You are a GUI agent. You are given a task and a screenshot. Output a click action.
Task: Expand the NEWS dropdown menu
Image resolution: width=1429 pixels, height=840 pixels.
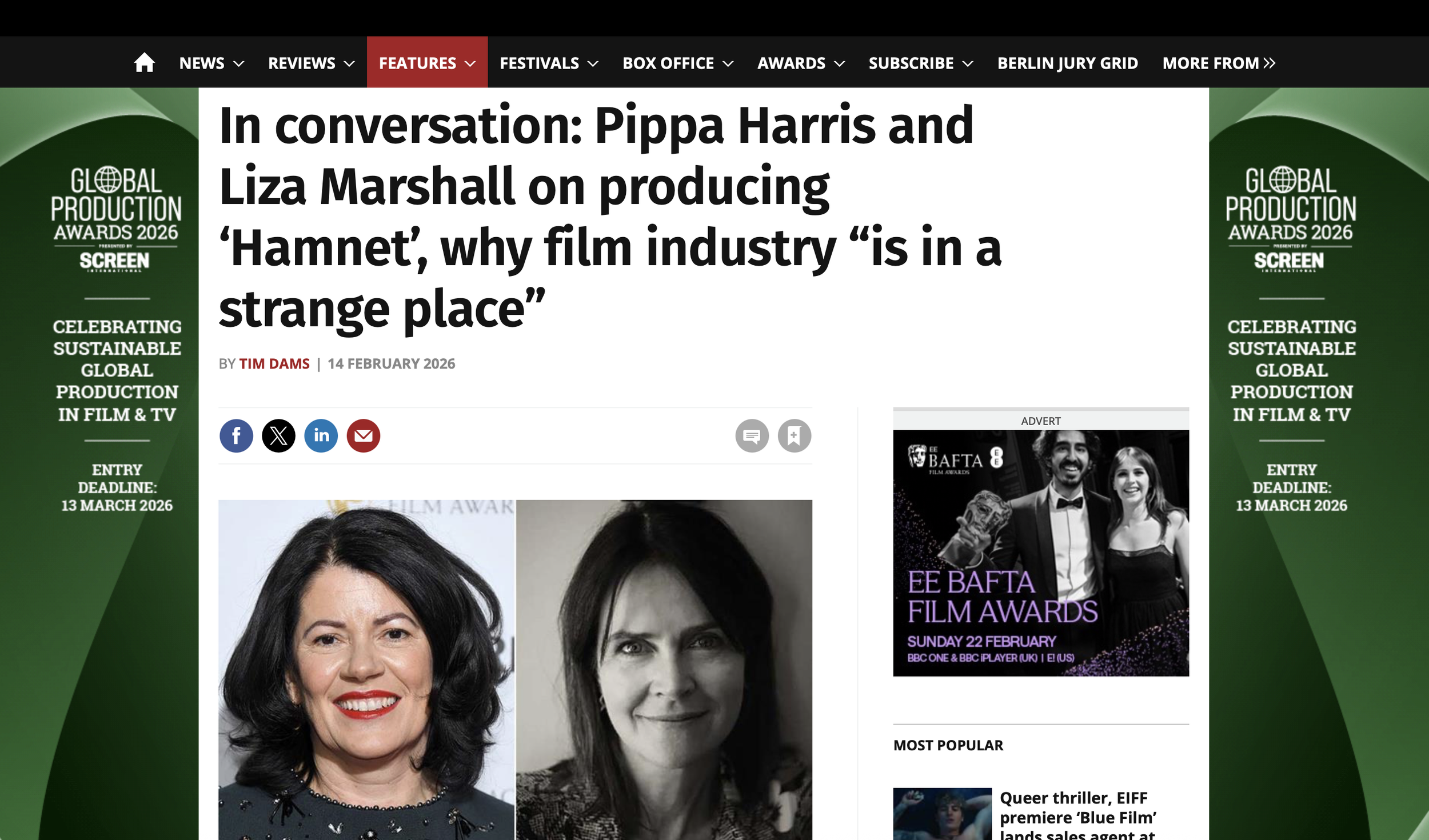(211, 63)
